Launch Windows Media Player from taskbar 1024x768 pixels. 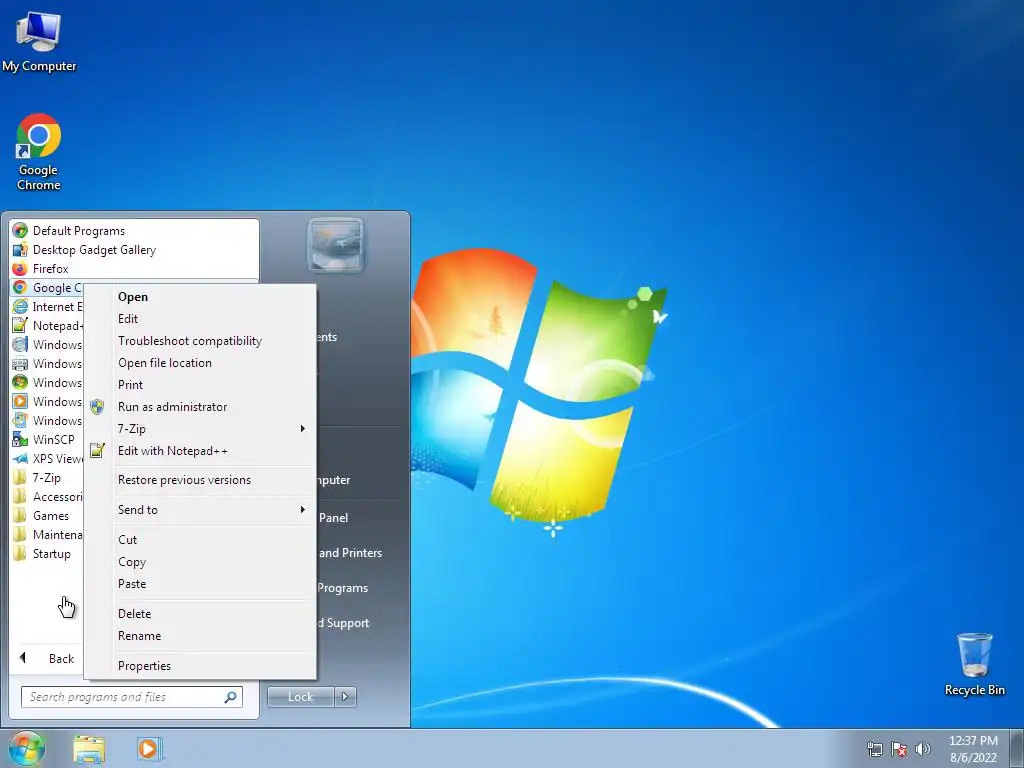pyautogui.click(x=149, y=749)
